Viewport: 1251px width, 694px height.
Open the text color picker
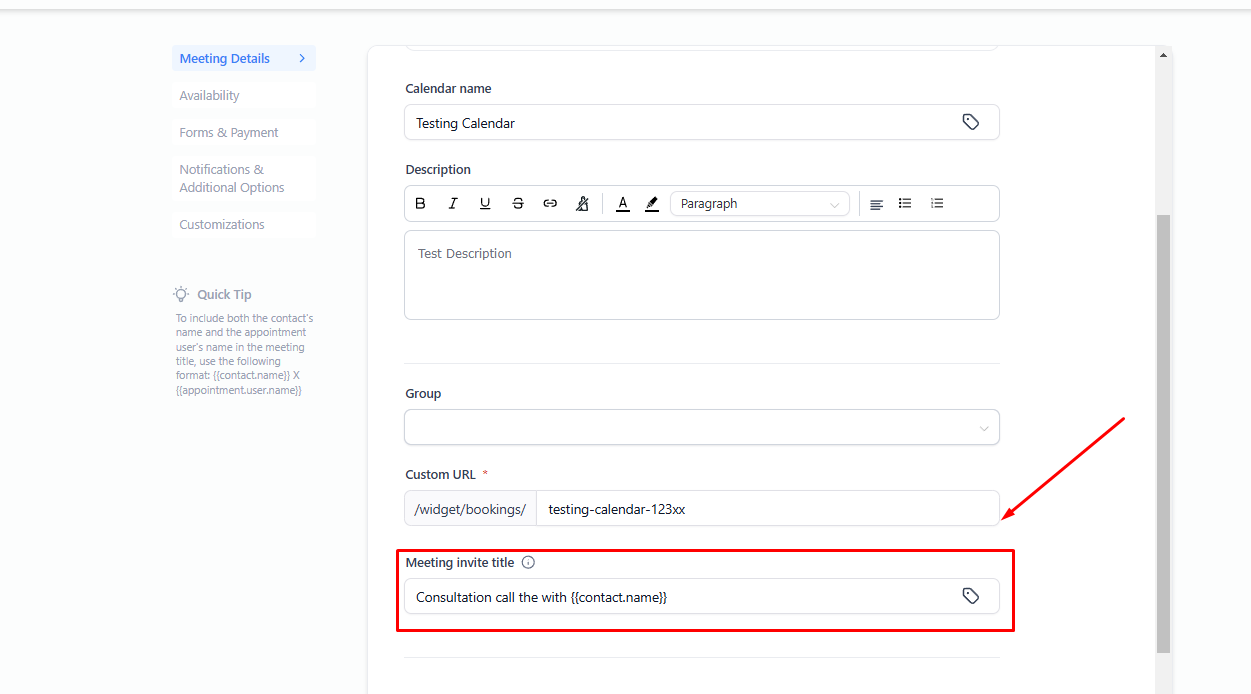[623, 204]
